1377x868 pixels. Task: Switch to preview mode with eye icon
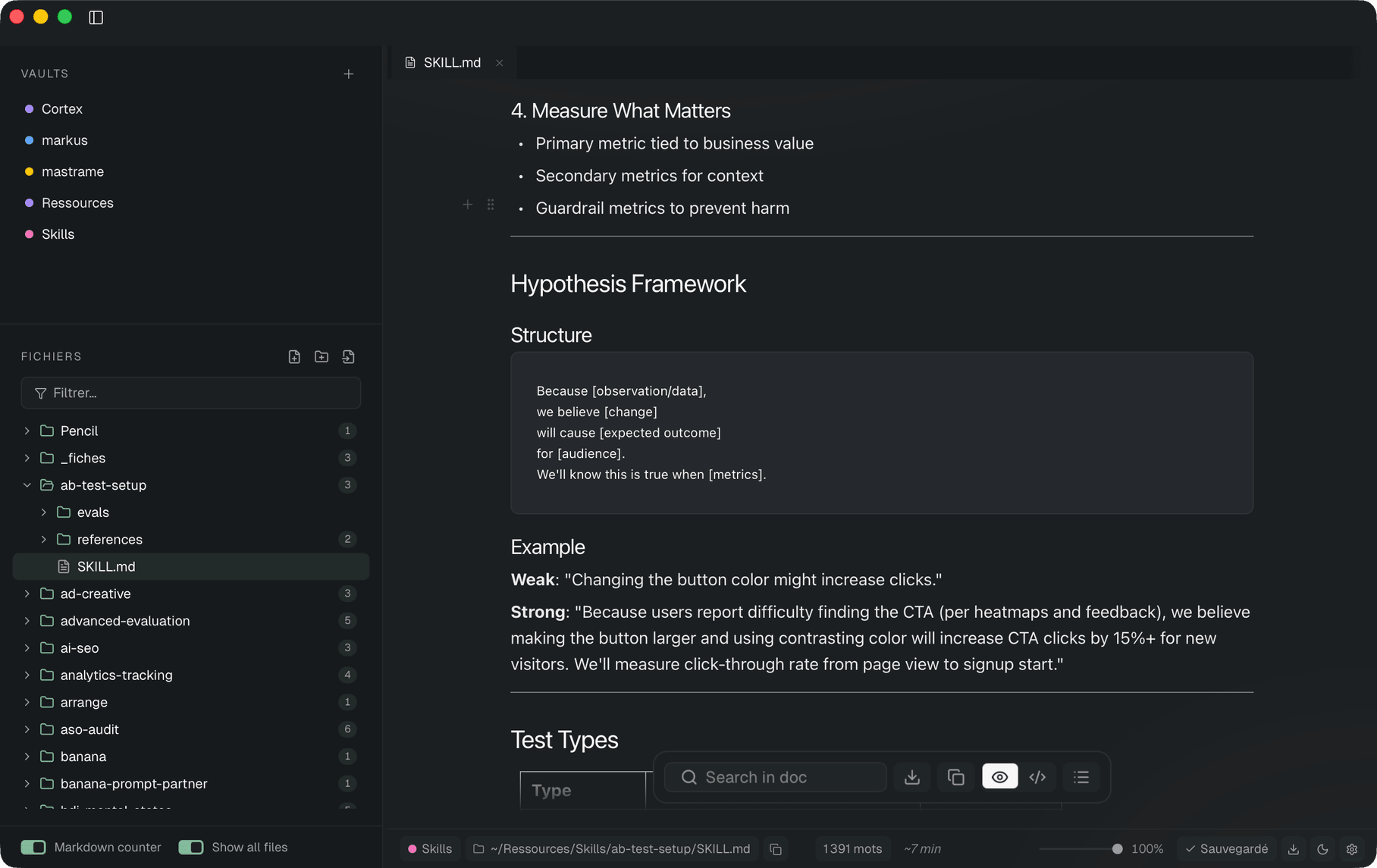tap(1000, 777)
